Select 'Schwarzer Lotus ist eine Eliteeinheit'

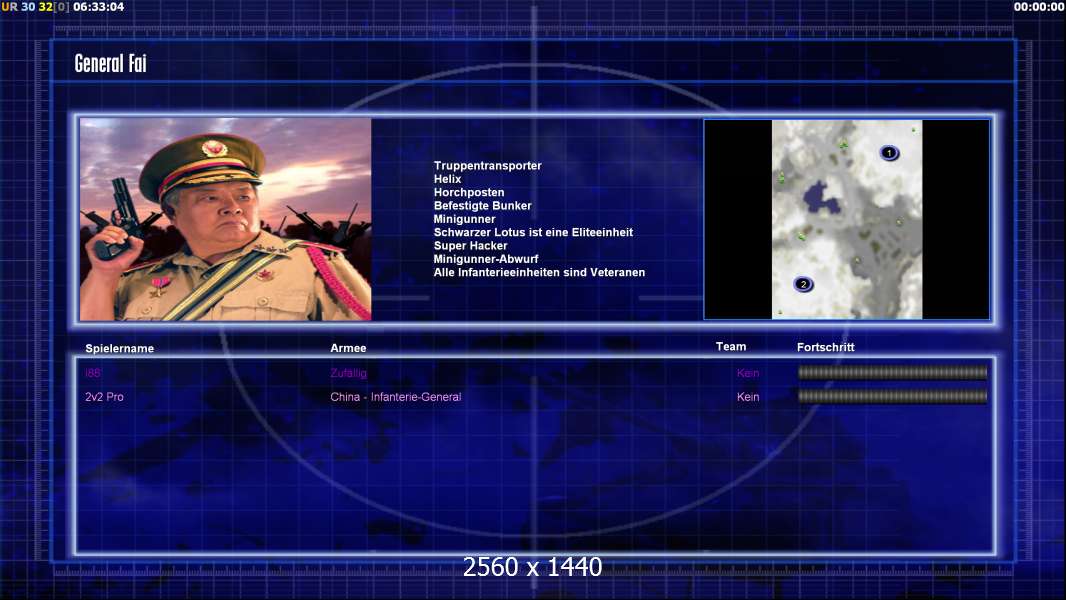point(533,232)
